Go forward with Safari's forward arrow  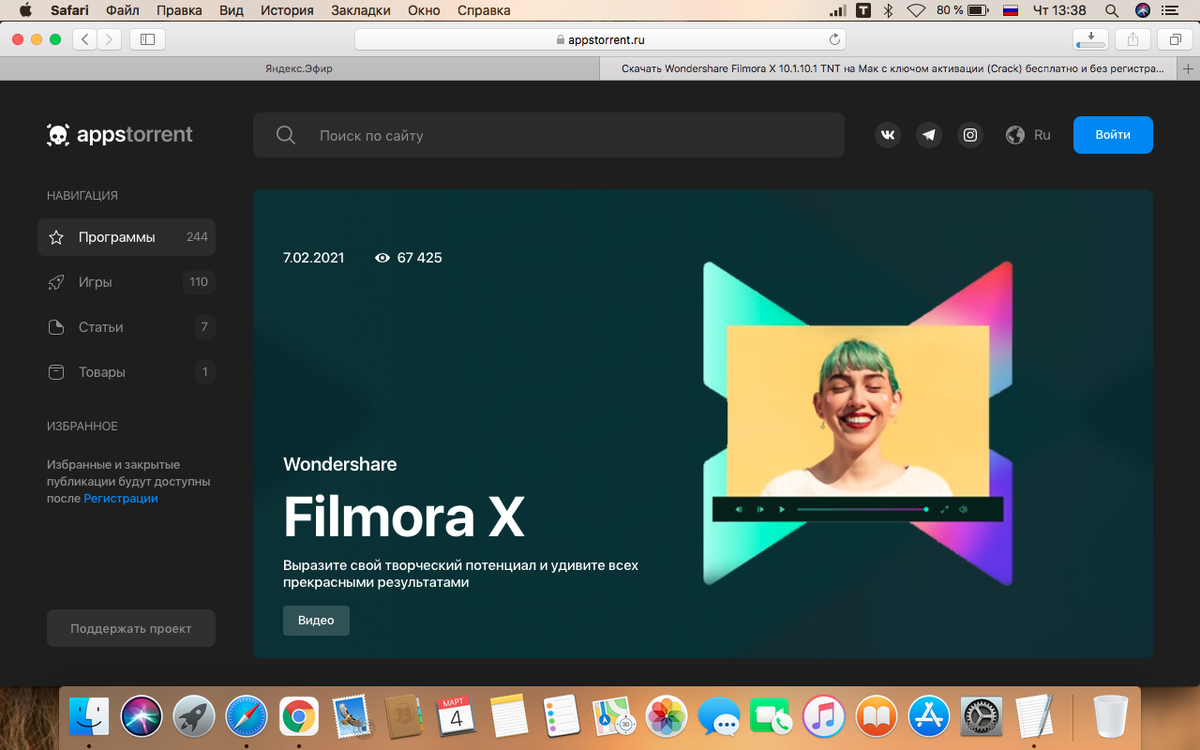coord(109,39)
